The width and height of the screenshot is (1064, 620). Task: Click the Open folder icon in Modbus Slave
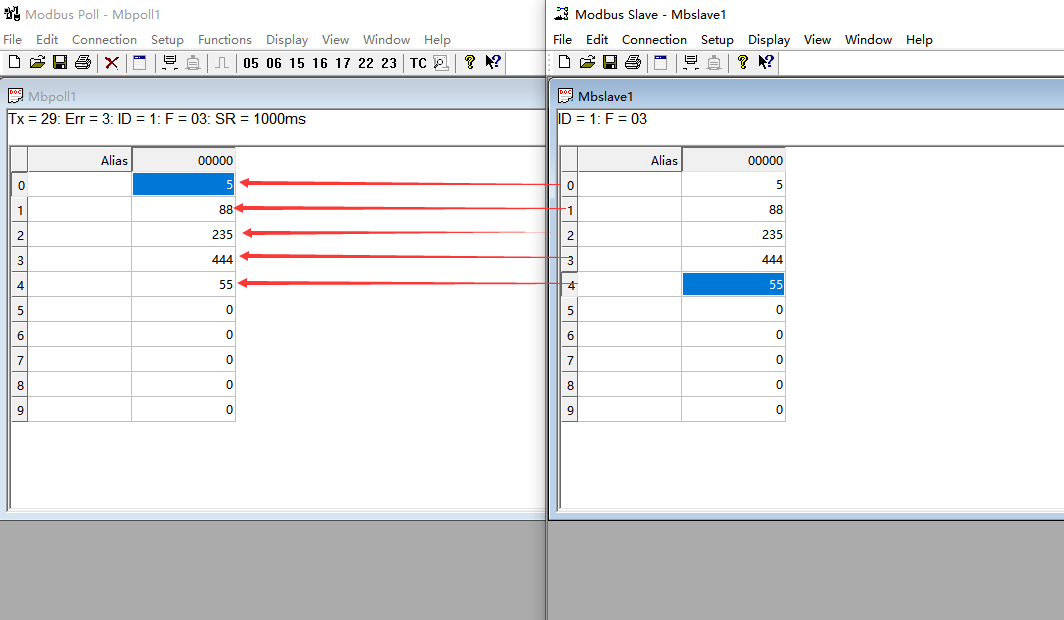tap(587, 63)
